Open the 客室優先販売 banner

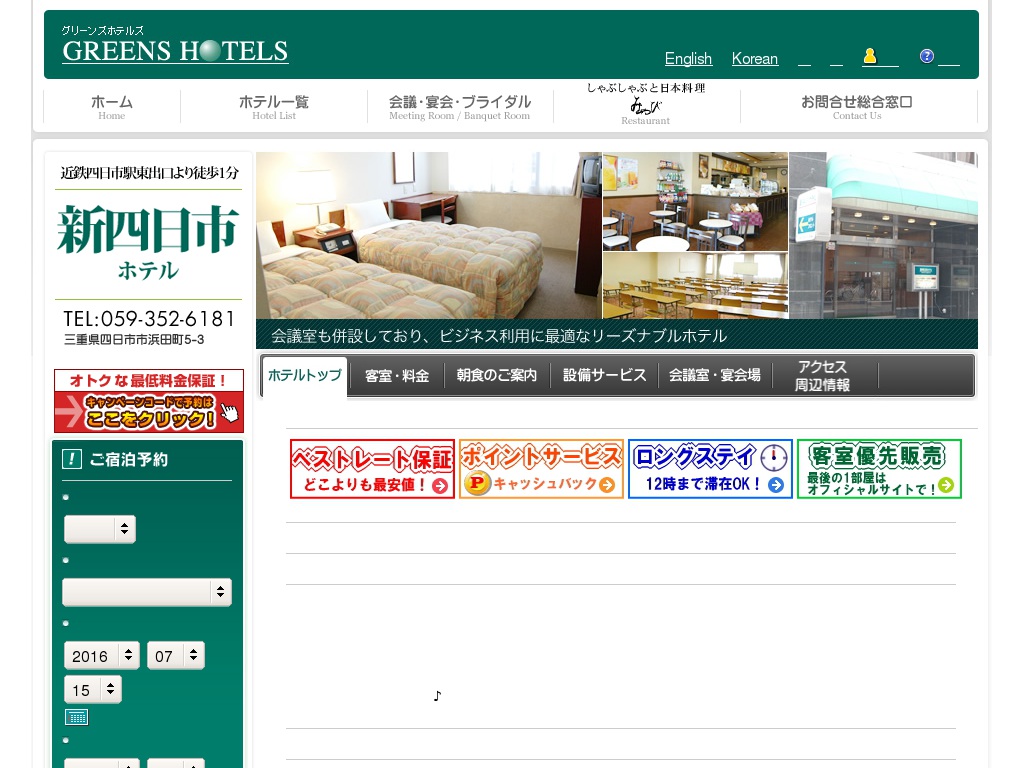880,469
